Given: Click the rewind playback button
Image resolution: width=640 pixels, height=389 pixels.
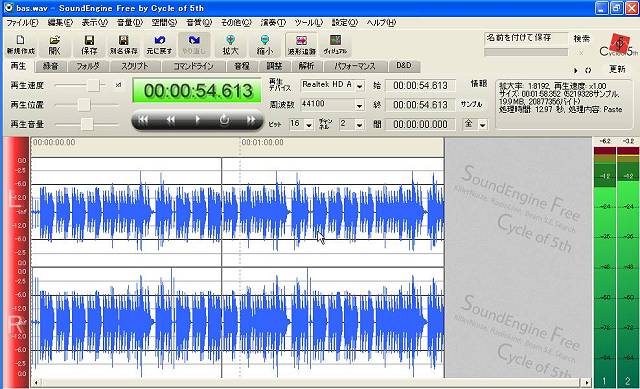Looking at the screenshot, I should pyautogui.click(x=171, y=120).
